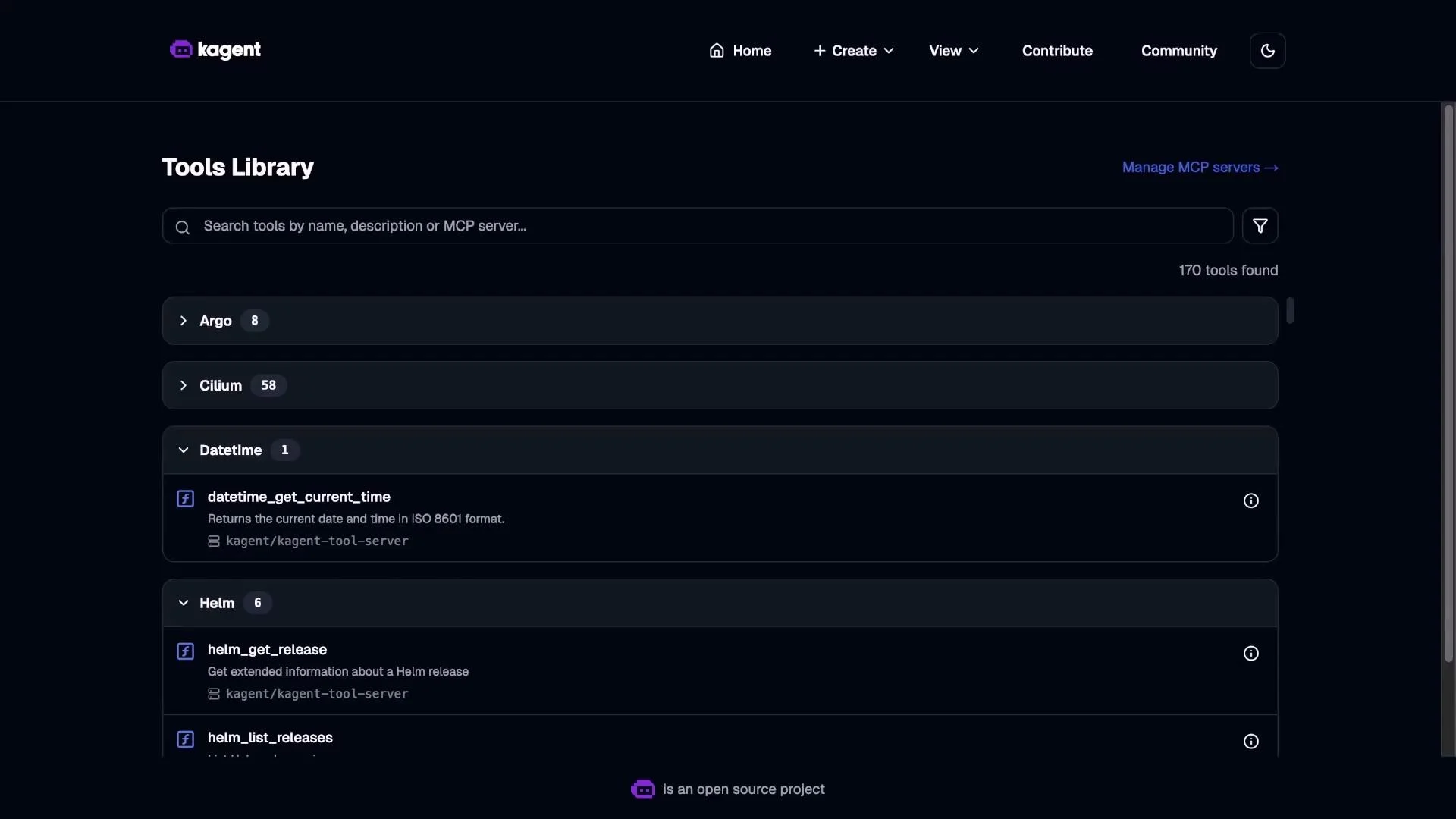Click the Cilium count badge 58
The image size is (1456, 819).
coord(268,385)
